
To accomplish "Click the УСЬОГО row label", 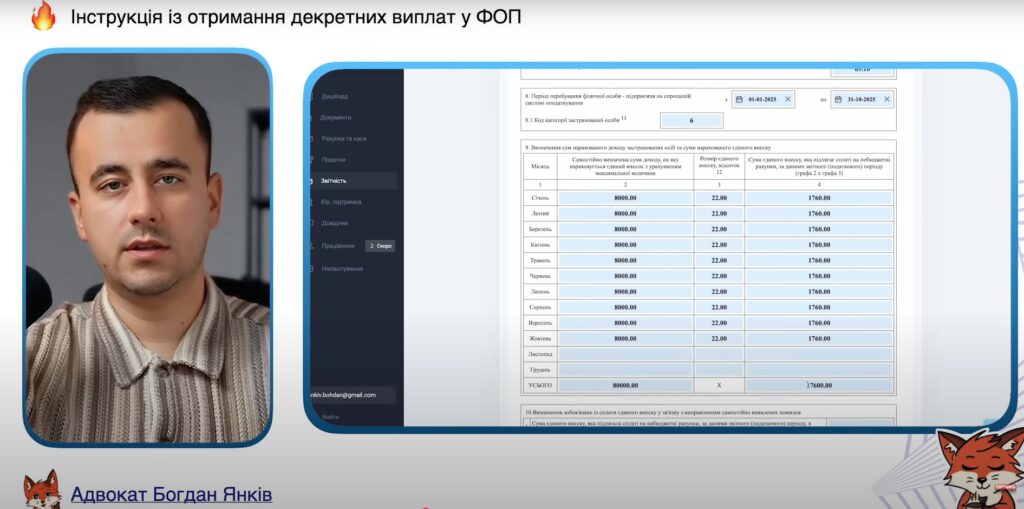I will pyautogui.click(x=540, y=386).
